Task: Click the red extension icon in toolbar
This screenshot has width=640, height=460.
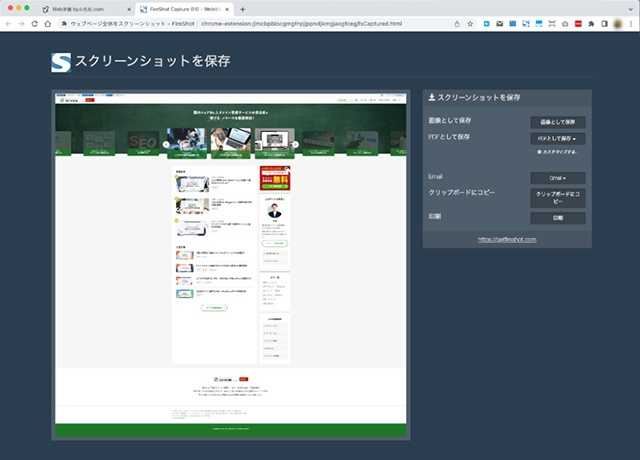Action: (x=578, y=24)
